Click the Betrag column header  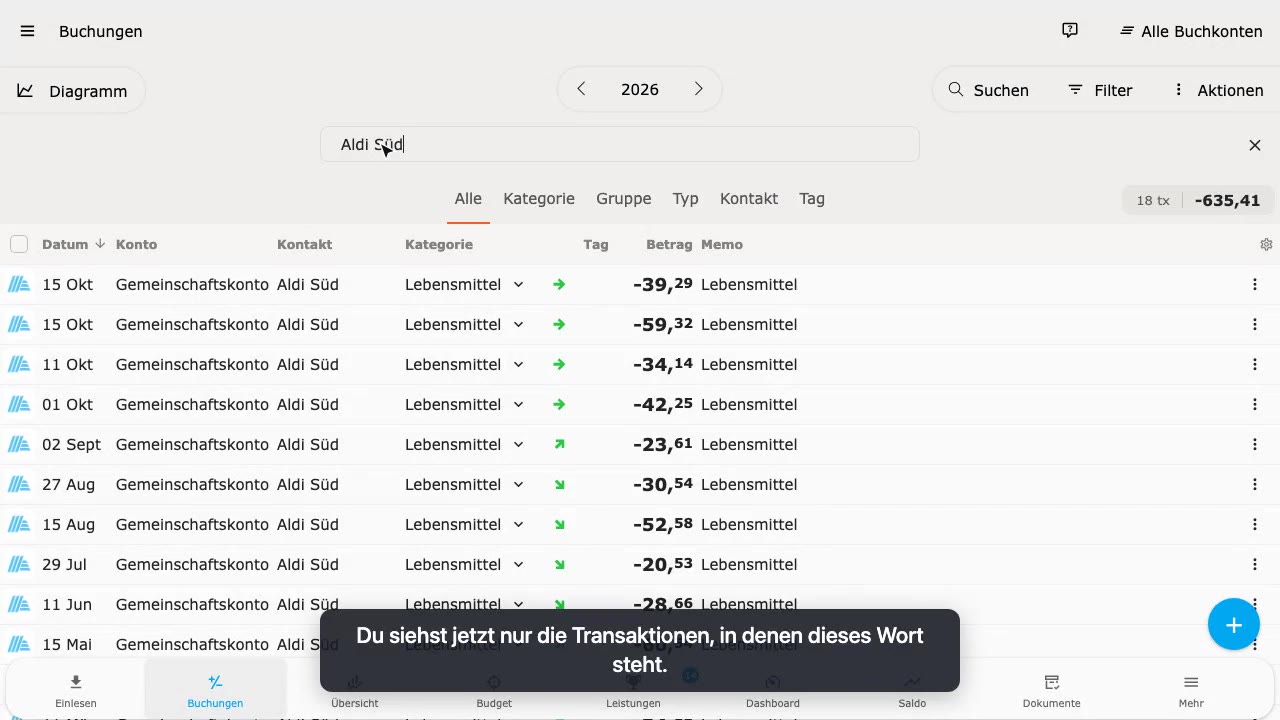click(x=669, y=244)
